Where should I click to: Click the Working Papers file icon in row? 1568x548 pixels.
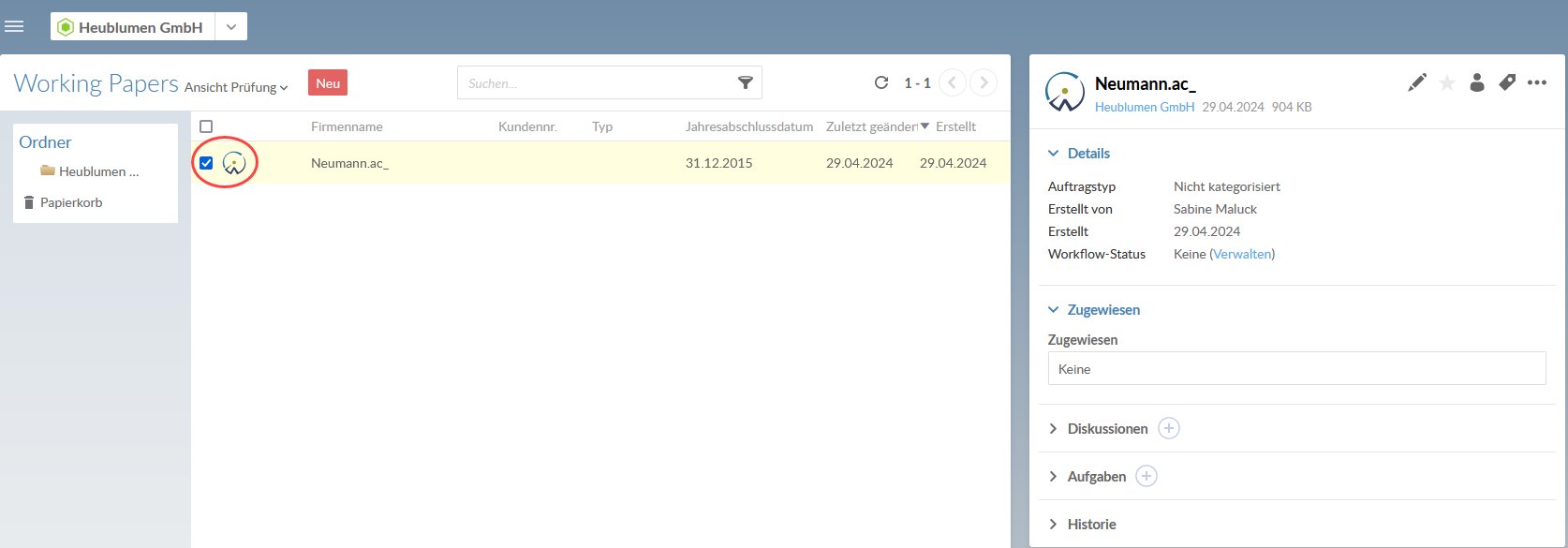pyautogui.click(x=234, y=163)
